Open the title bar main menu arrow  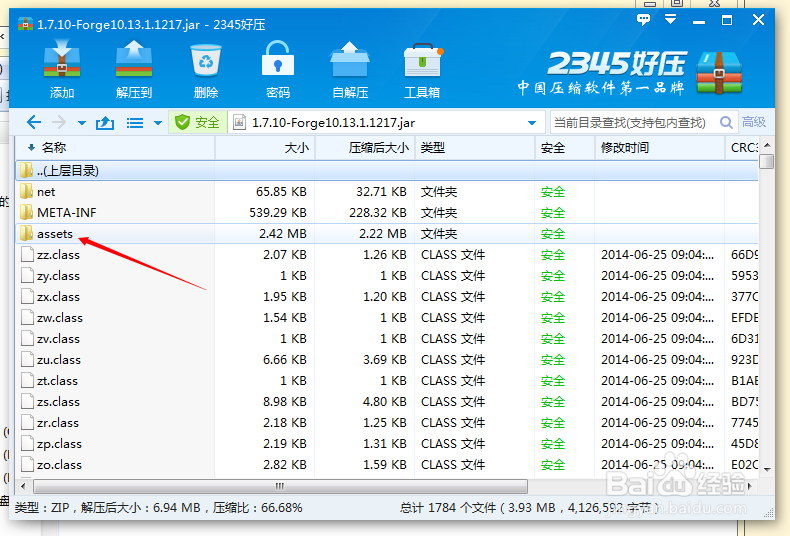click(671, 20)
